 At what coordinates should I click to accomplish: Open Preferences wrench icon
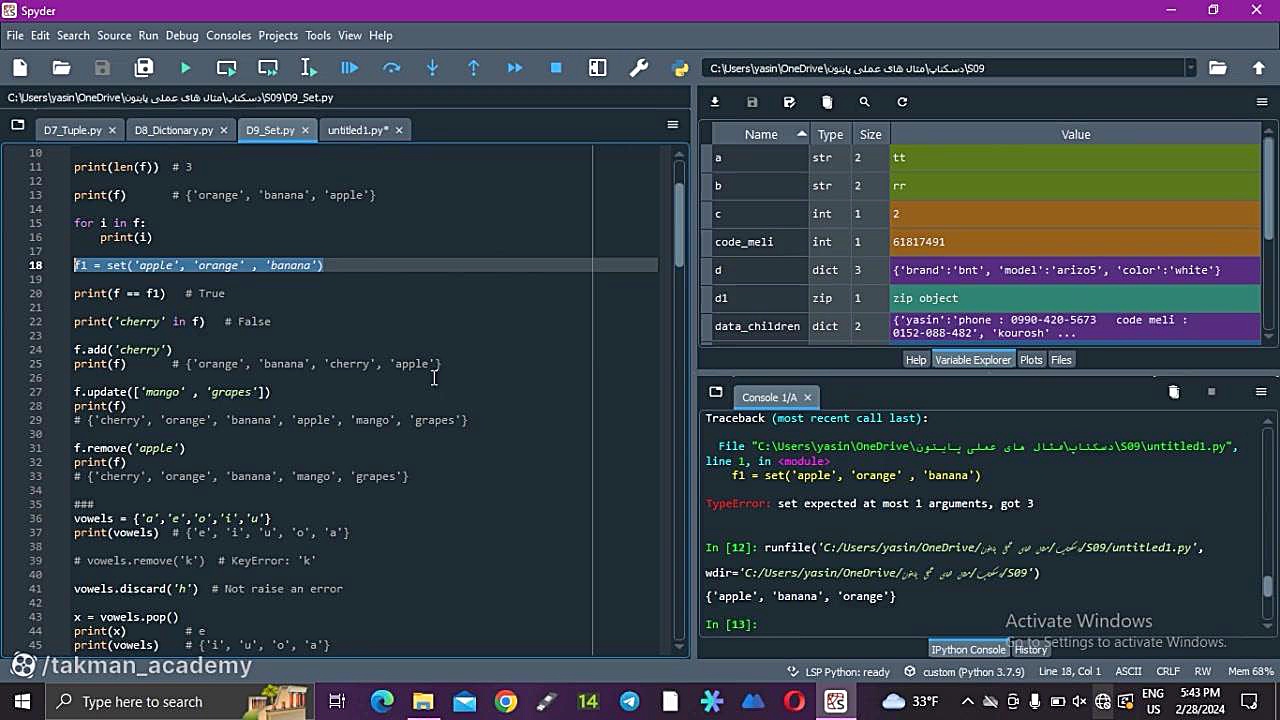pyautogui.click(x=638, y=68)
